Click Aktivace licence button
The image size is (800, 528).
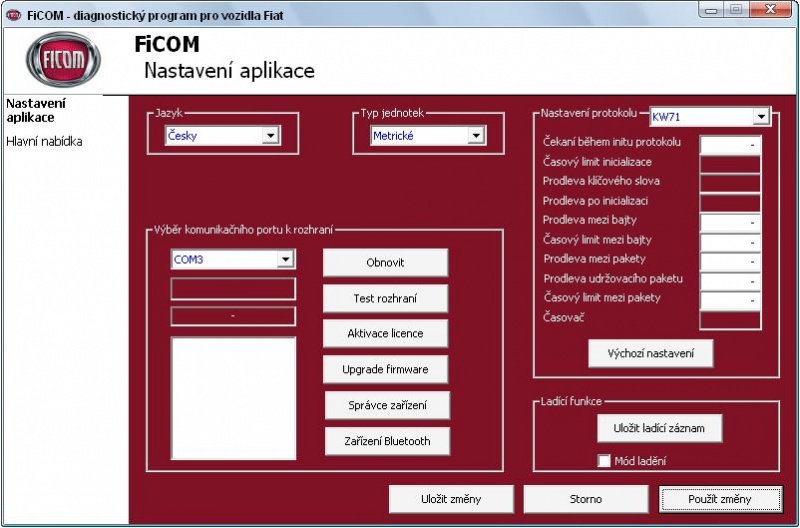[x=385, y=334]
